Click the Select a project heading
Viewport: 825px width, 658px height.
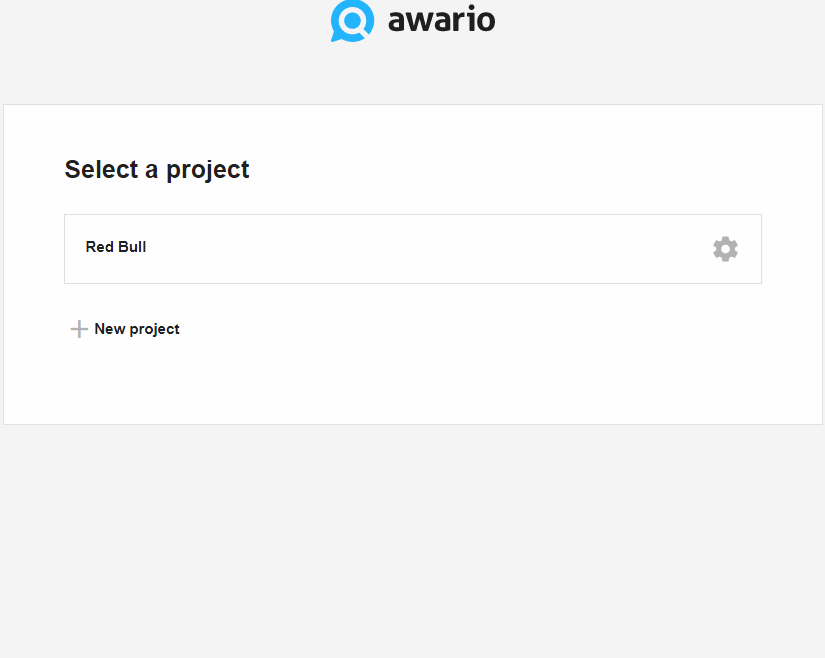(157, 170)
